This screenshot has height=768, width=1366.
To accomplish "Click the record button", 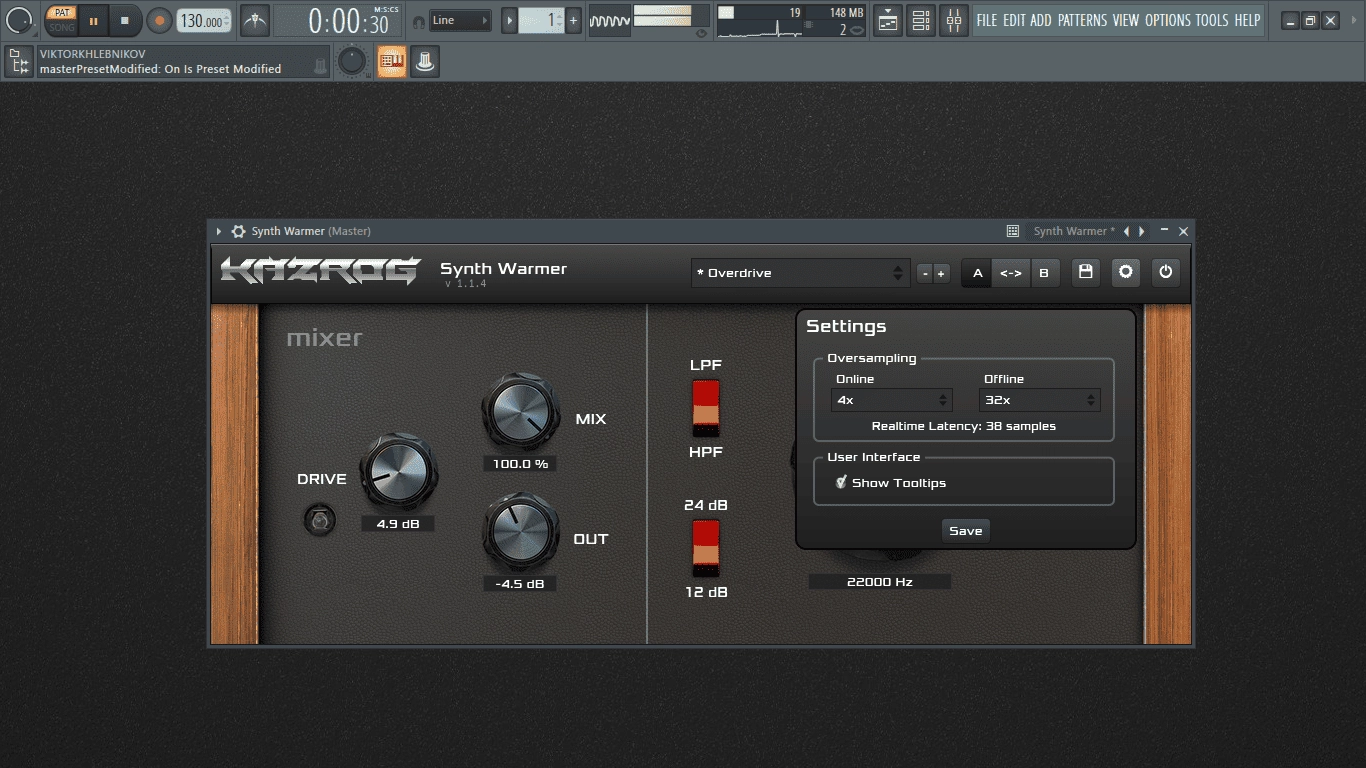I will click(x=159, y=20).
